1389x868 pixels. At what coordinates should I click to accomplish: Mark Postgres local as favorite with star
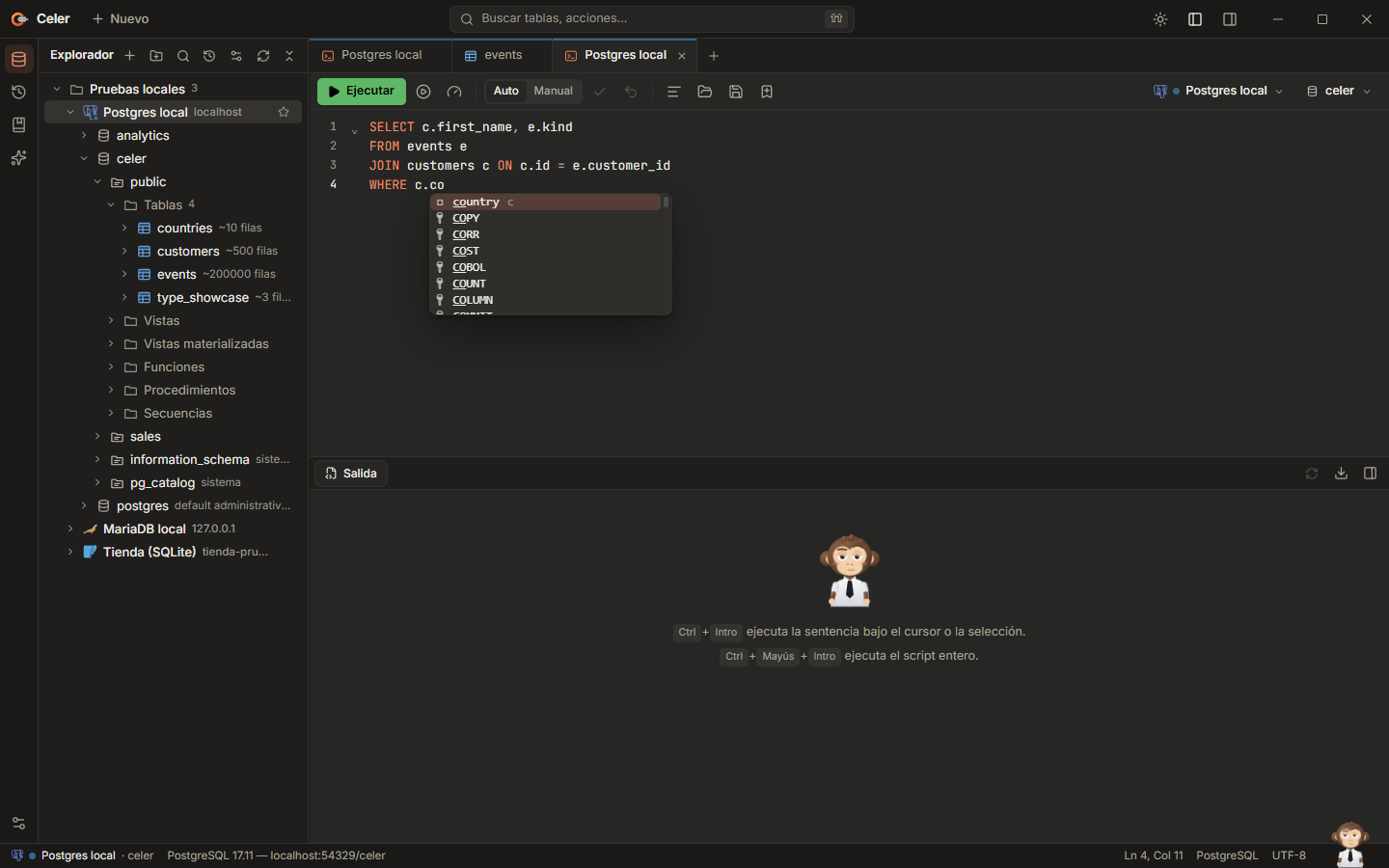tap(284, 112)
